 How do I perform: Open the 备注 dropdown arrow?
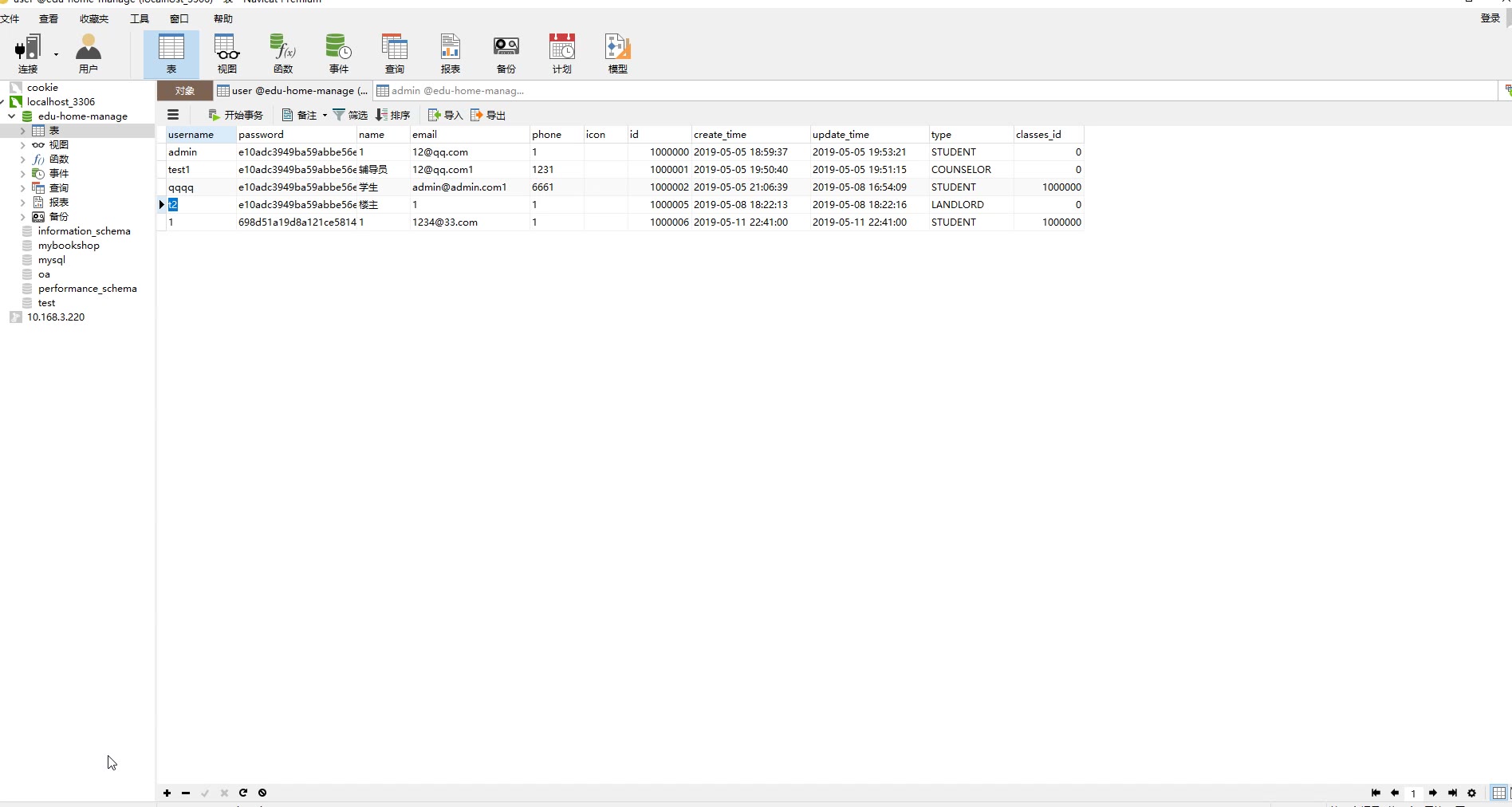[325, 116]
